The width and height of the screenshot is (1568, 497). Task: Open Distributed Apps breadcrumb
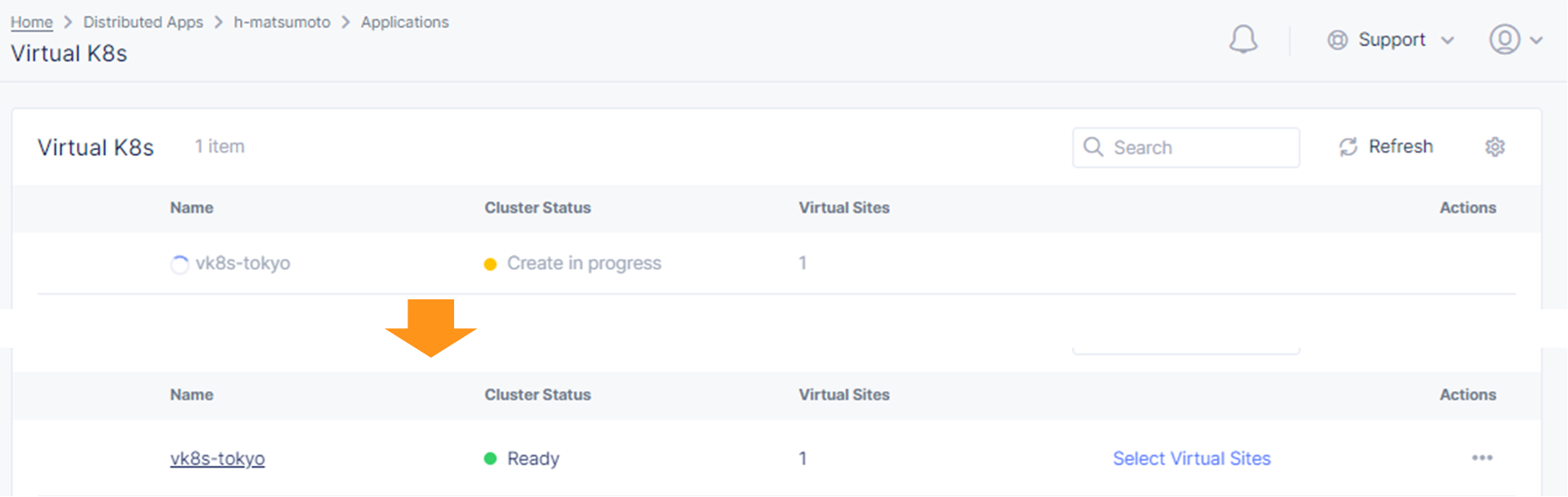pos(143,22)
